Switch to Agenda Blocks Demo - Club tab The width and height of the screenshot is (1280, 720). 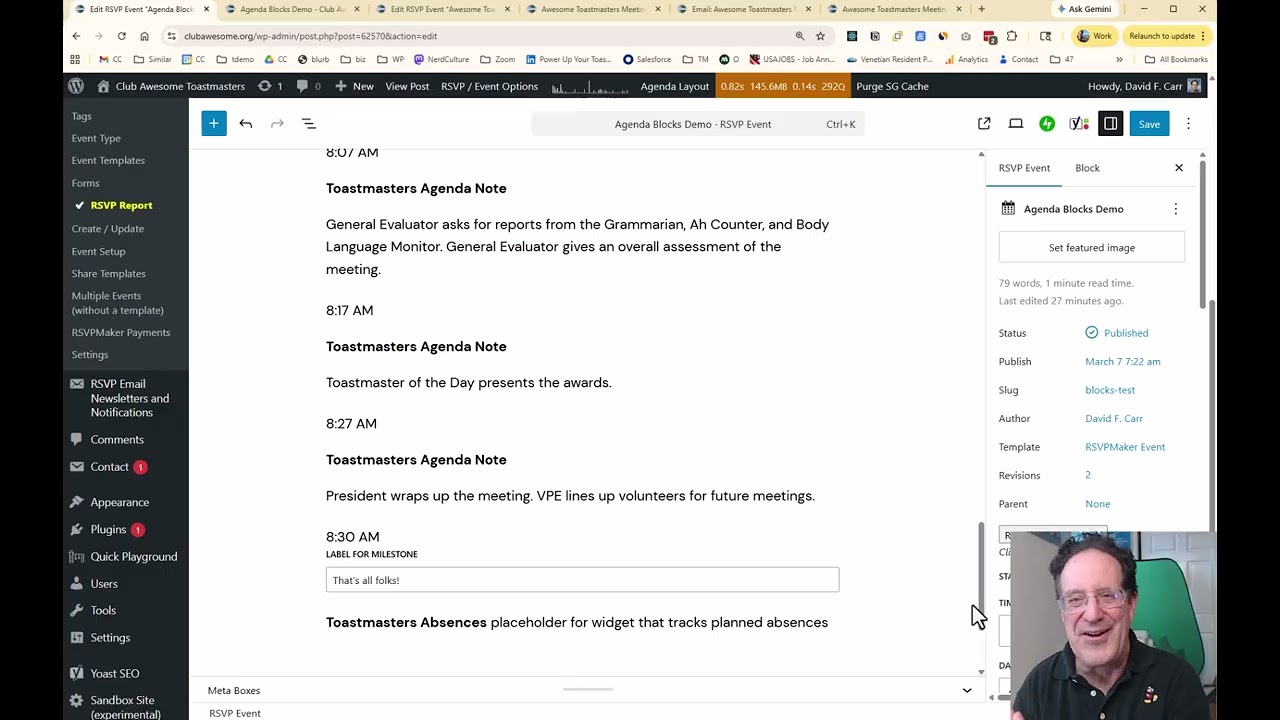click(x=290, y=9)
